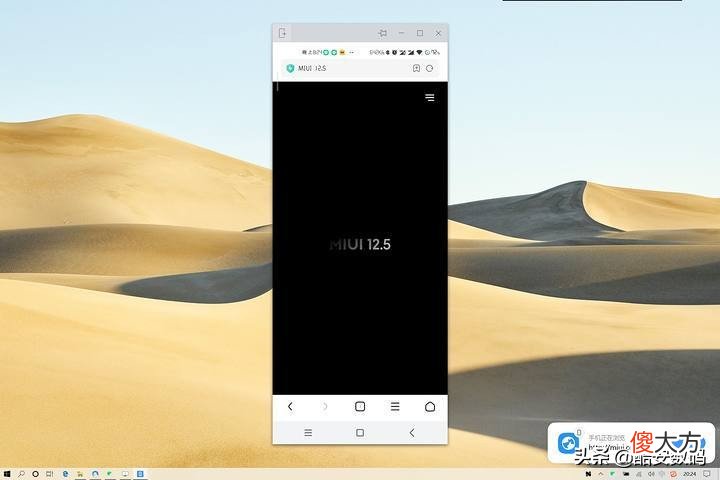This screenshot has width=720, height=480.
Task: Click the MIUI 12.5 logo text on page
Action: tap(360, 244)
